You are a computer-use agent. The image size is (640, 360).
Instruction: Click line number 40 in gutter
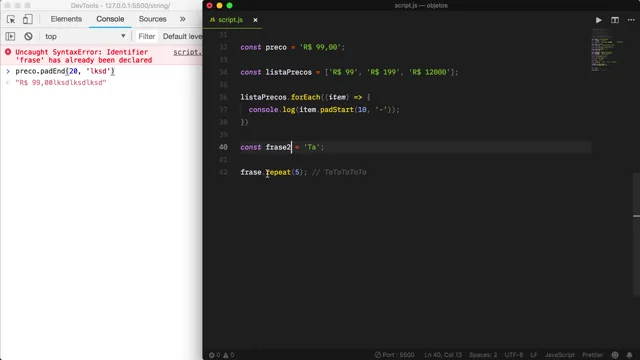223,147
